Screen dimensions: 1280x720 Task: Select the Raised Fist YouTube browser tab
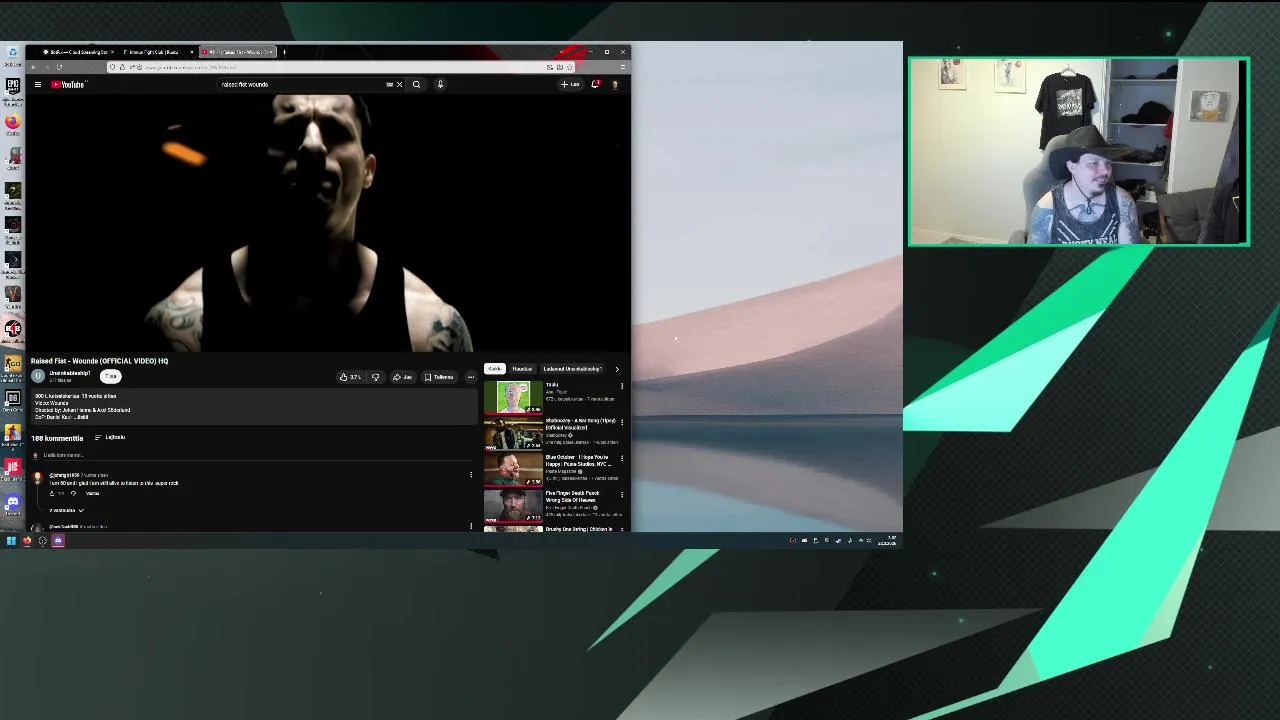coord(236,52)
